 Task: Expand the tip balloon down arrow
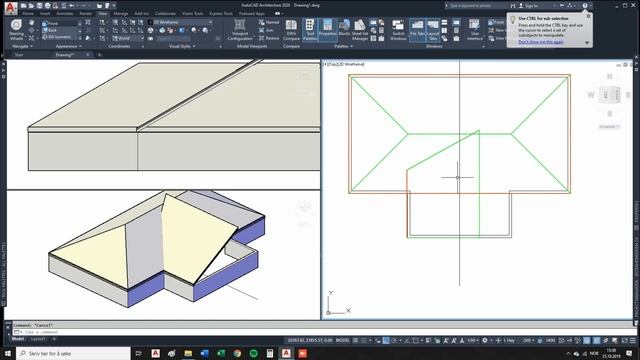[x=587, y=43]
